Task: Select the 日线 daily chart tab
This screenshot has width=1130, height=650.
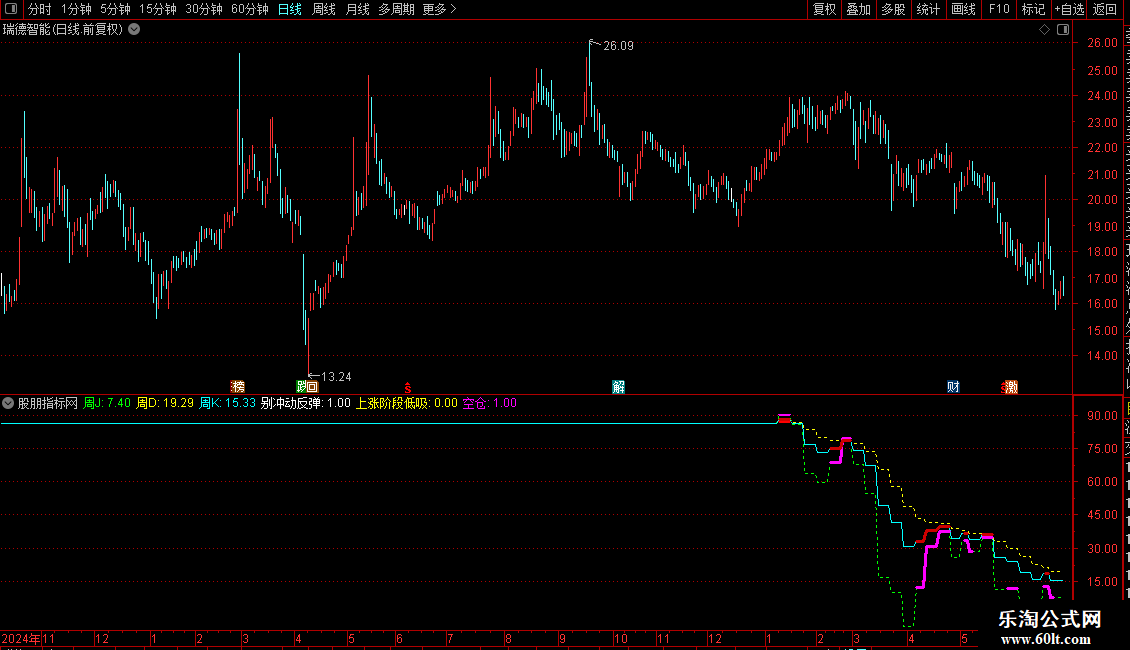Action: (x=290, y=9)
